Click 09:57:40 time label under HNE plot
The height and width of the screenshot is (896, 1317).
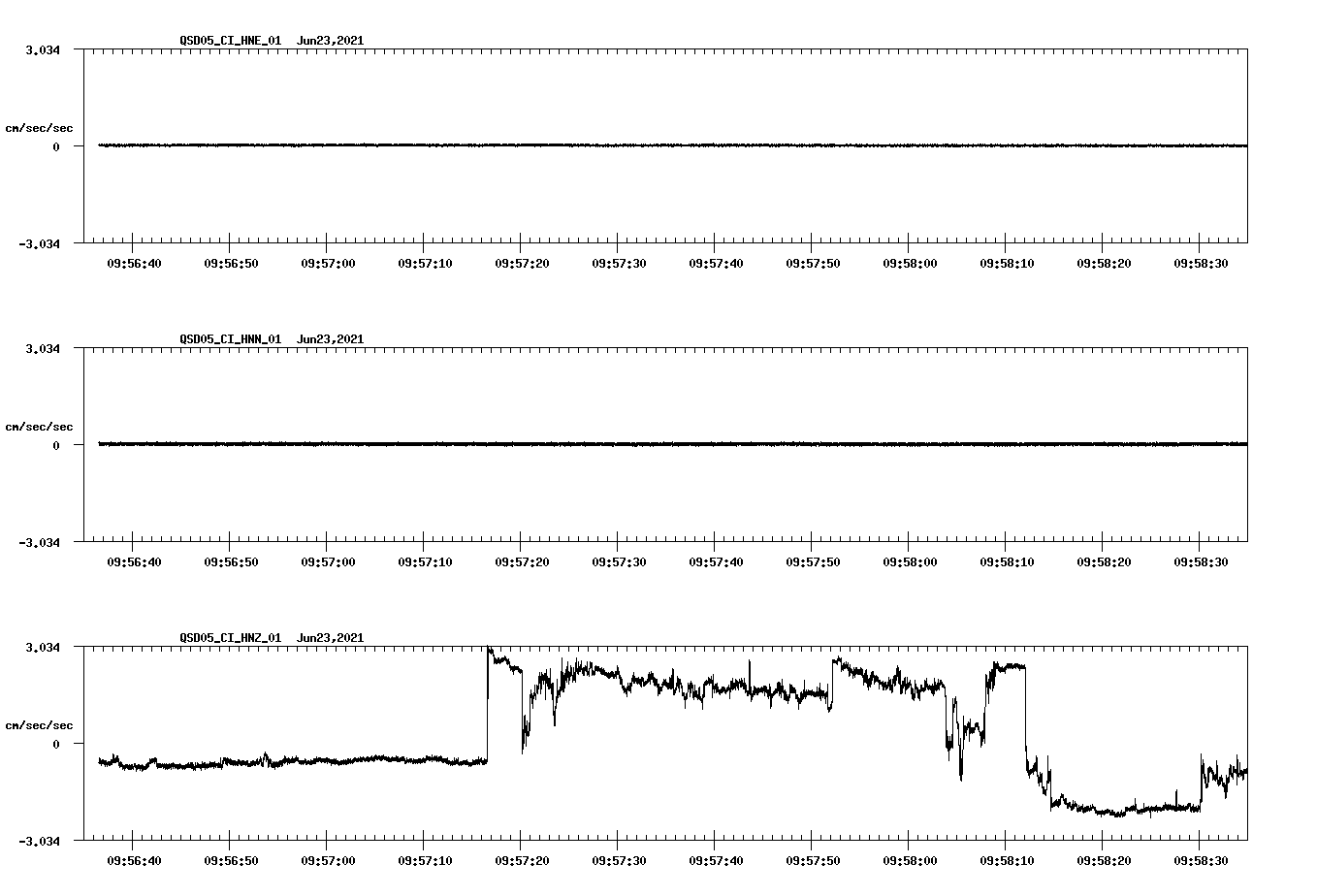[716, 263]
